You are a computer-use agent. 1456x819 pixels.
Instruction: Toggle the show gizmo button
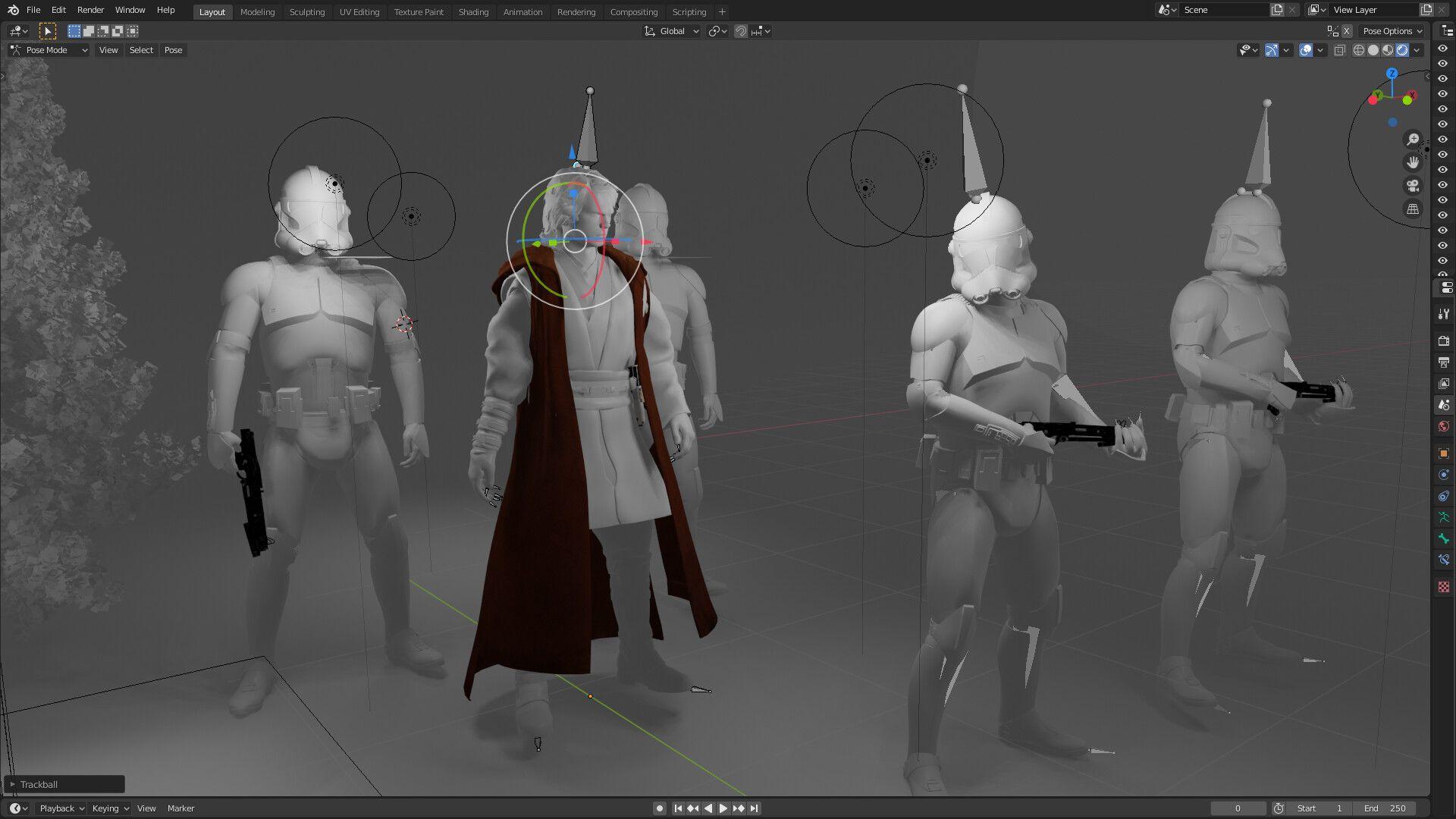click(x=1272, y=50)
